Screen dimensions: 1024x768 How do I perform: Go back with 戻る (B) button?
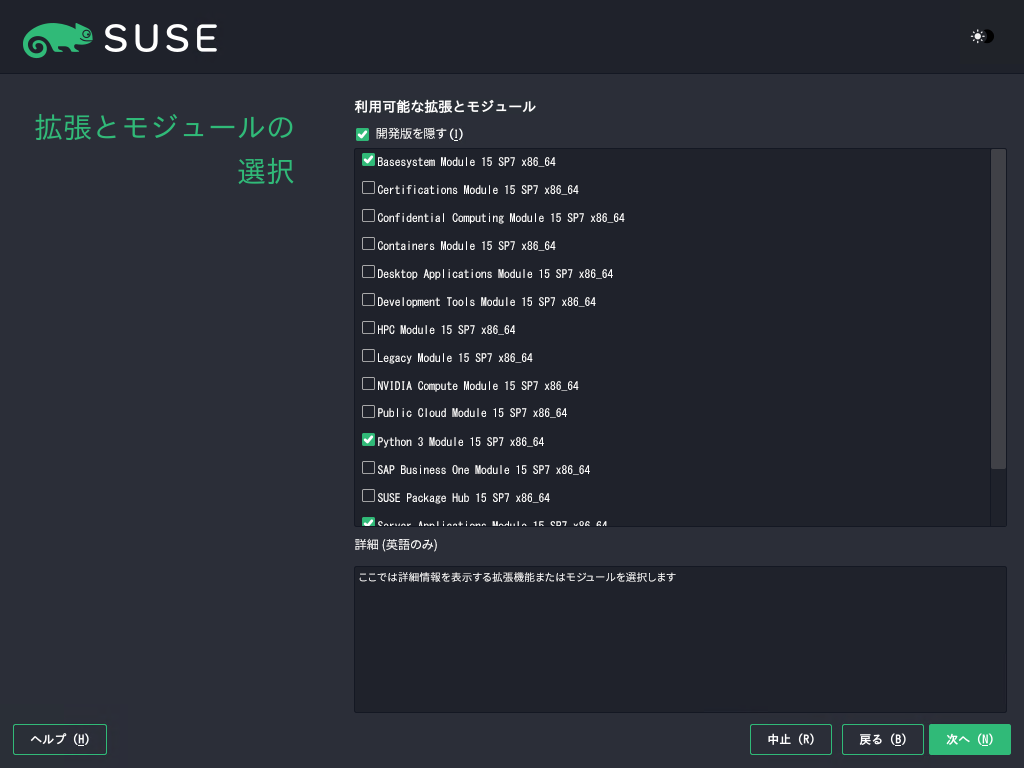[x=882, y=739]
